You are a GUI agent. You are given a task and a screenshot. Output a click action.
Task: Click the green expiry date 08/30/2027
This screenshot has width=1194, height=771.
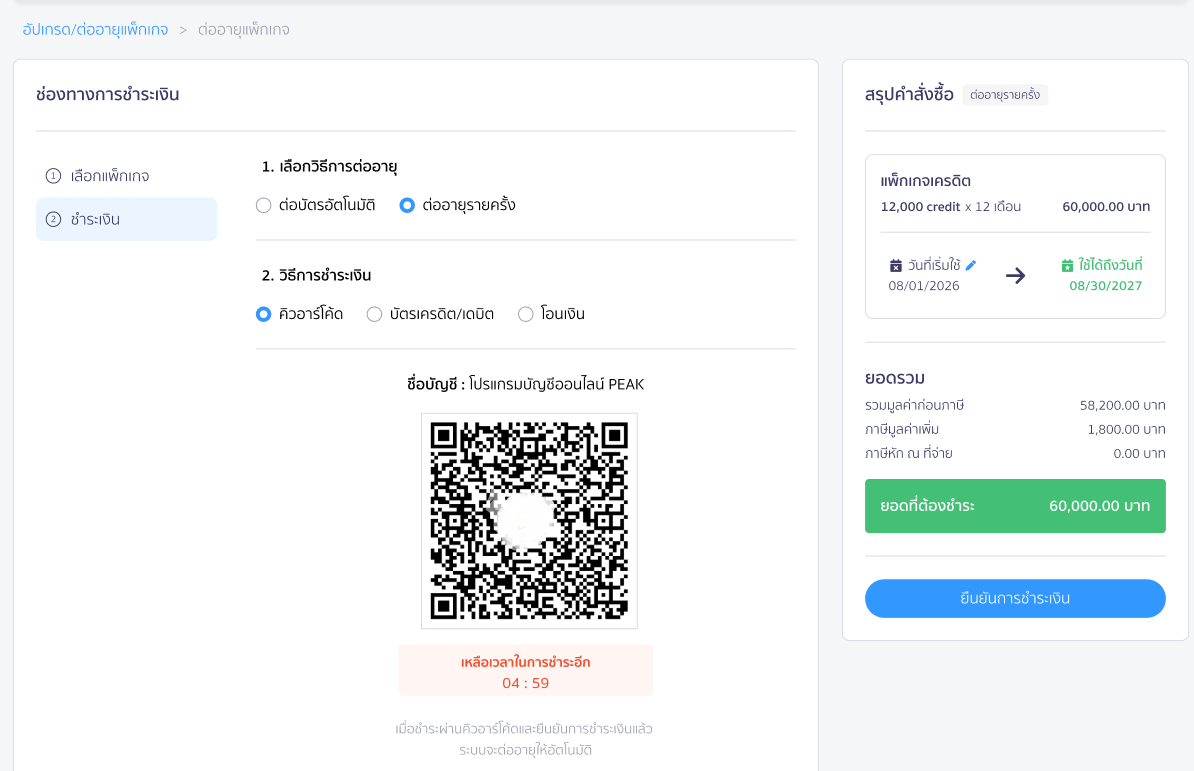1106,286
